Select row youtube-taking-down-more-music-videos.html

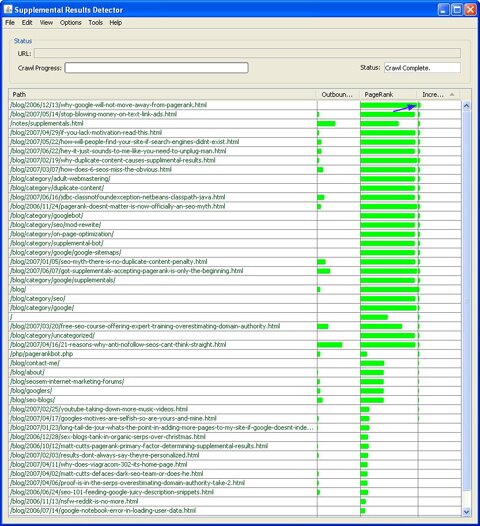[x=235, y=410]
